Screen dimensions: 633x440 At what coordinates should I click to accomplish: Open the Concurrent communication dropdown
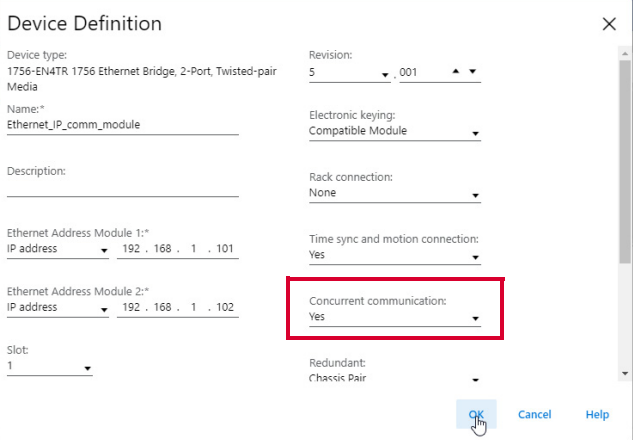pyautogui.click(x=395, y=317)
